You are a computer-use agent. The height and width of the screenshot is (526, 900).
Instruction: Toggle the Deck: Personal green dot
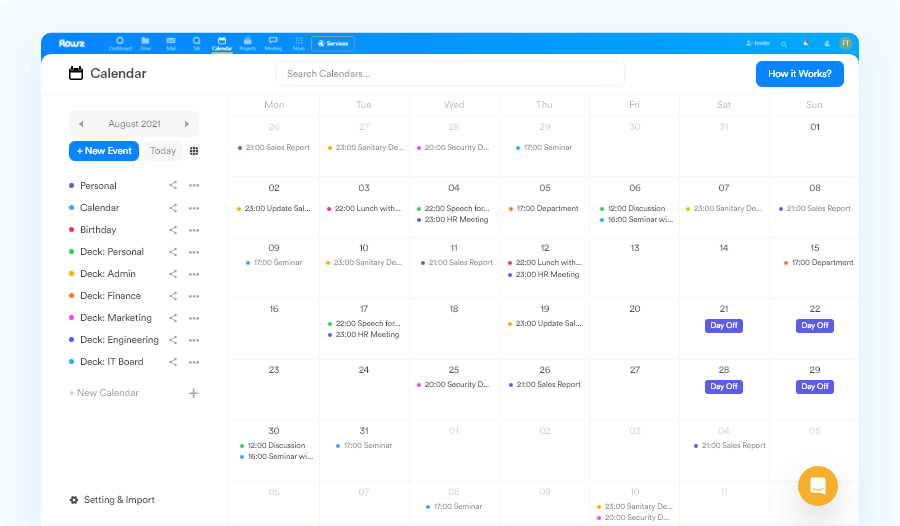[x=71, y=252]
